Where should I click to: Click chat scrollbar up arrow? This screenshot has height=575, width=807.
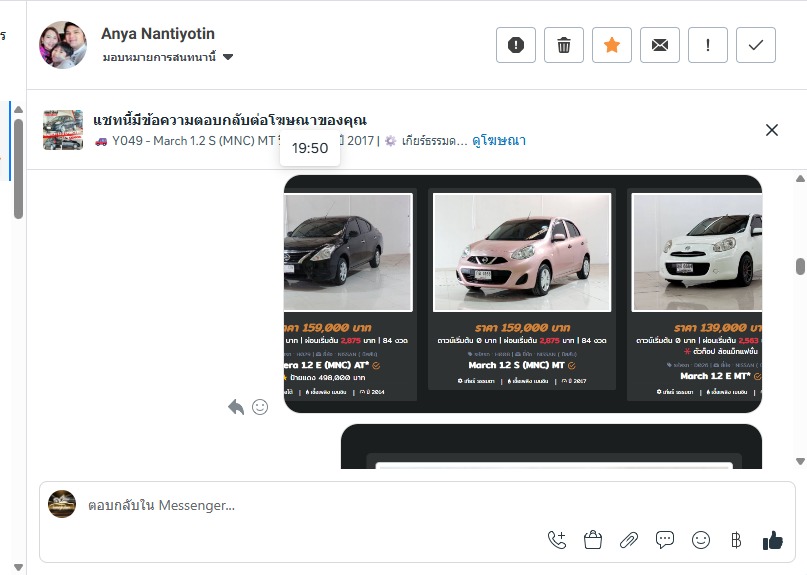tap(800, 179)
